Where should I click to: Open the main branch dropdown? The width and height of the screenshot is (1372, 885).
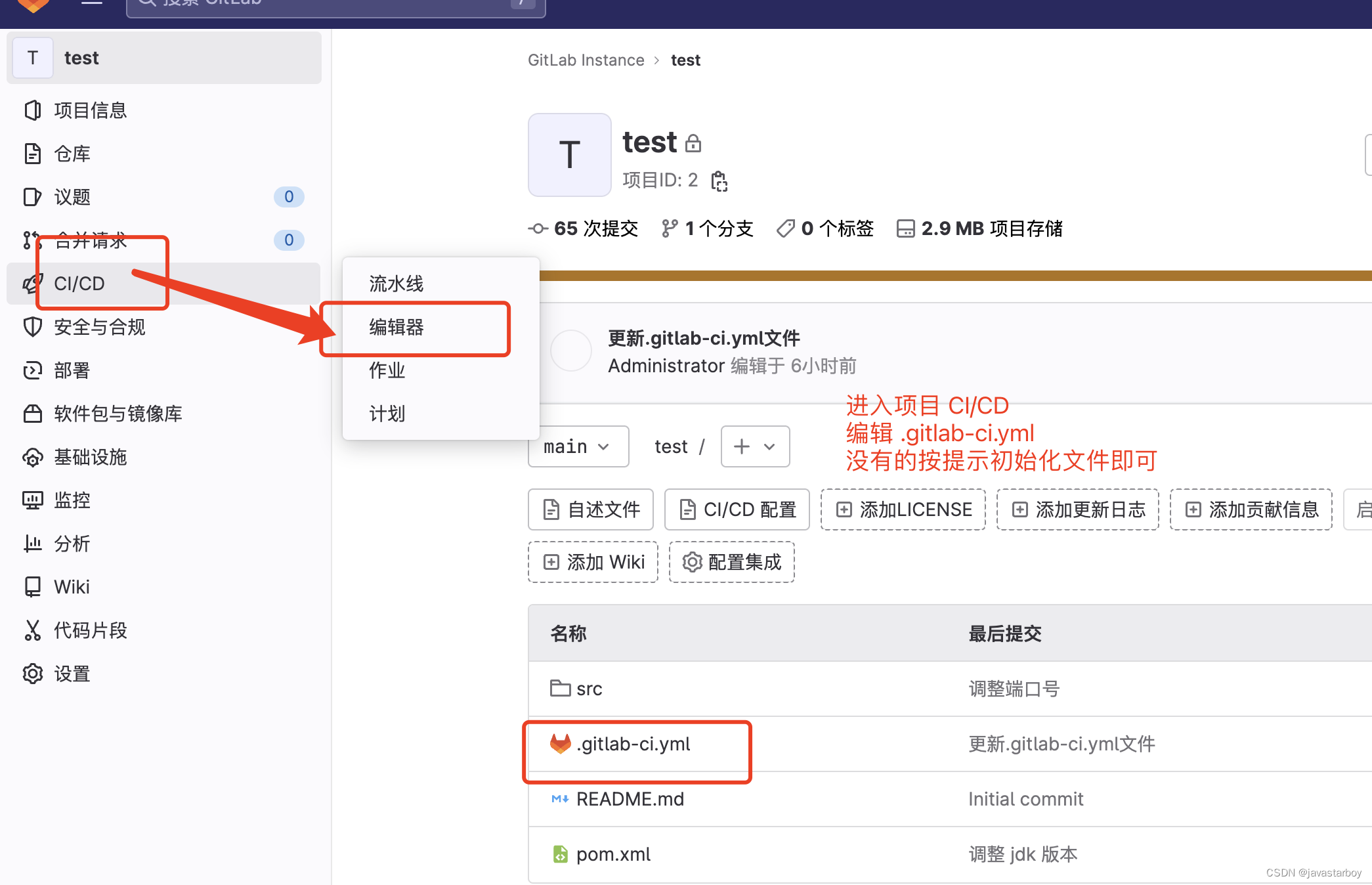(x=578, y=446)
